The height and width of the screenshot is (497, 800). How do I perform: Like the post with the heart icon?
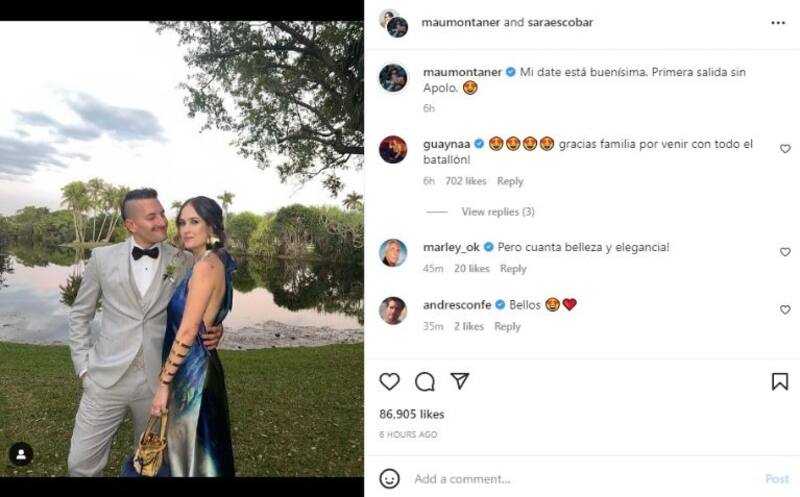coord(390,381)
